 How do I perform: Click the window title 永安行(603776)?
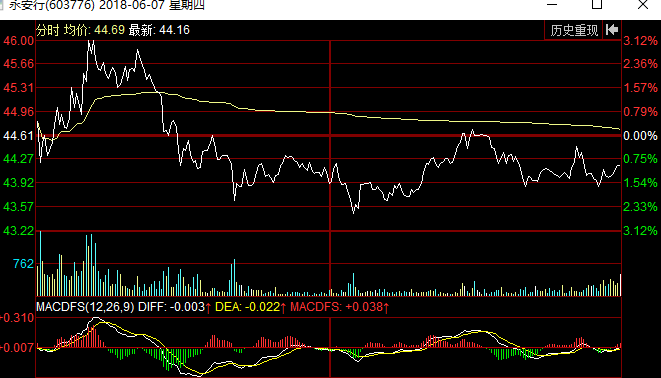point(52,5)
